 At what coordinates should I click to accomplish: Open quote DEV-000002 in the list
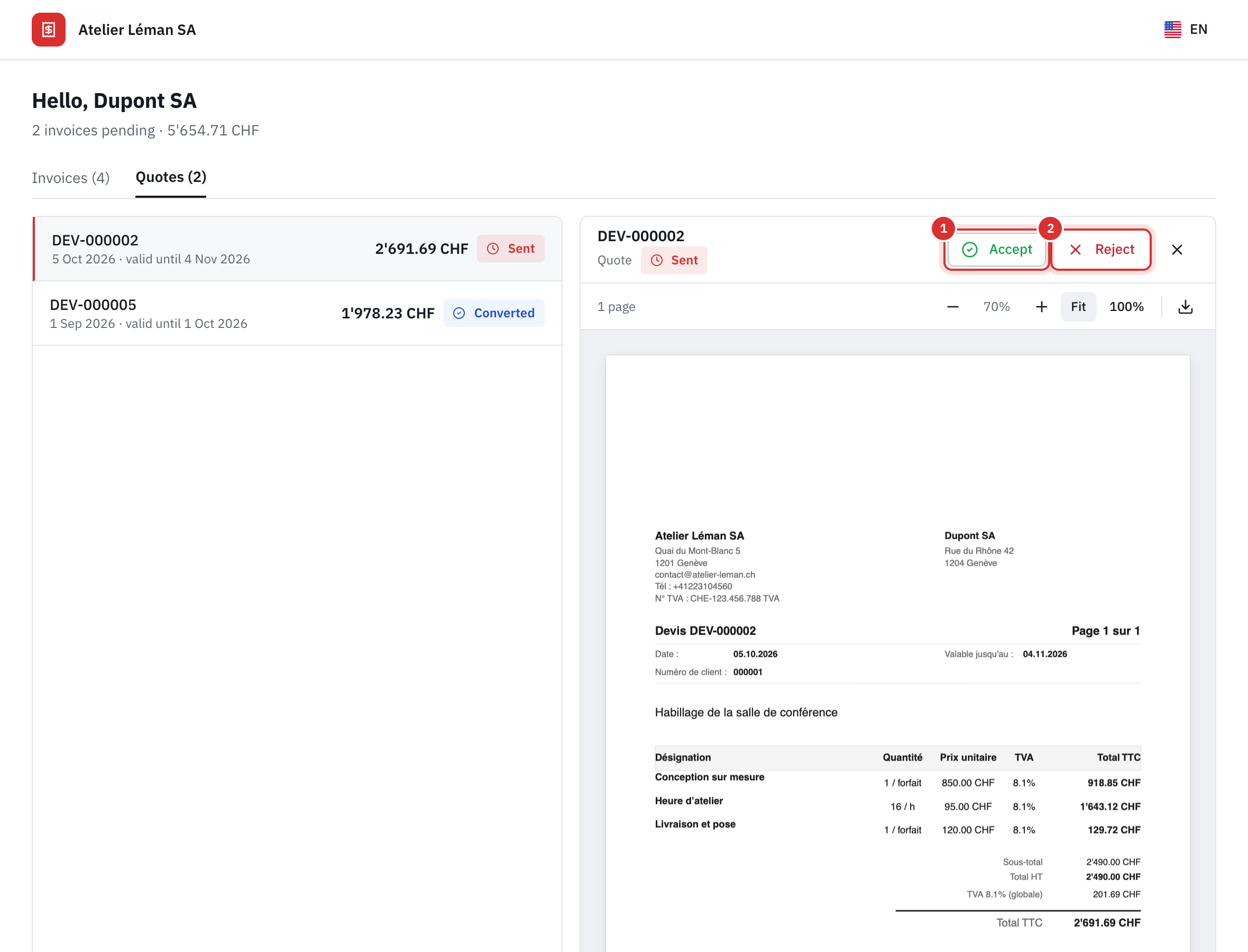pyautogui.click(x=297, y=249)
